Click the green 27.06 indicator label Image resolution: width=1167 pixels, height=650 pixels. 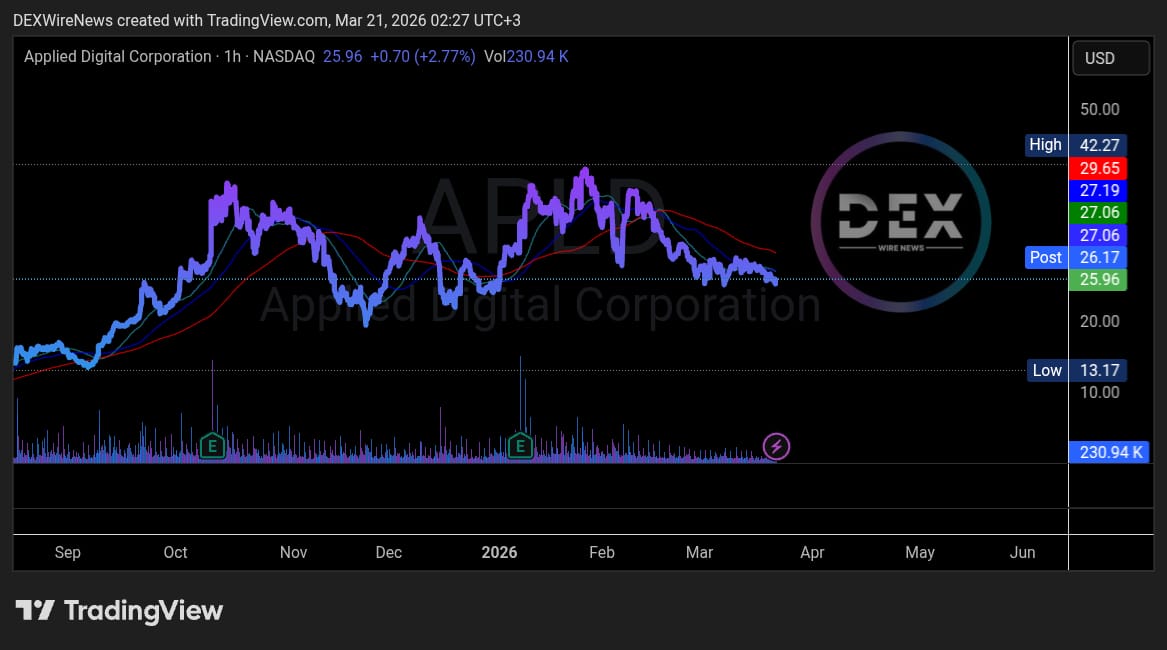click(1099, 213)
